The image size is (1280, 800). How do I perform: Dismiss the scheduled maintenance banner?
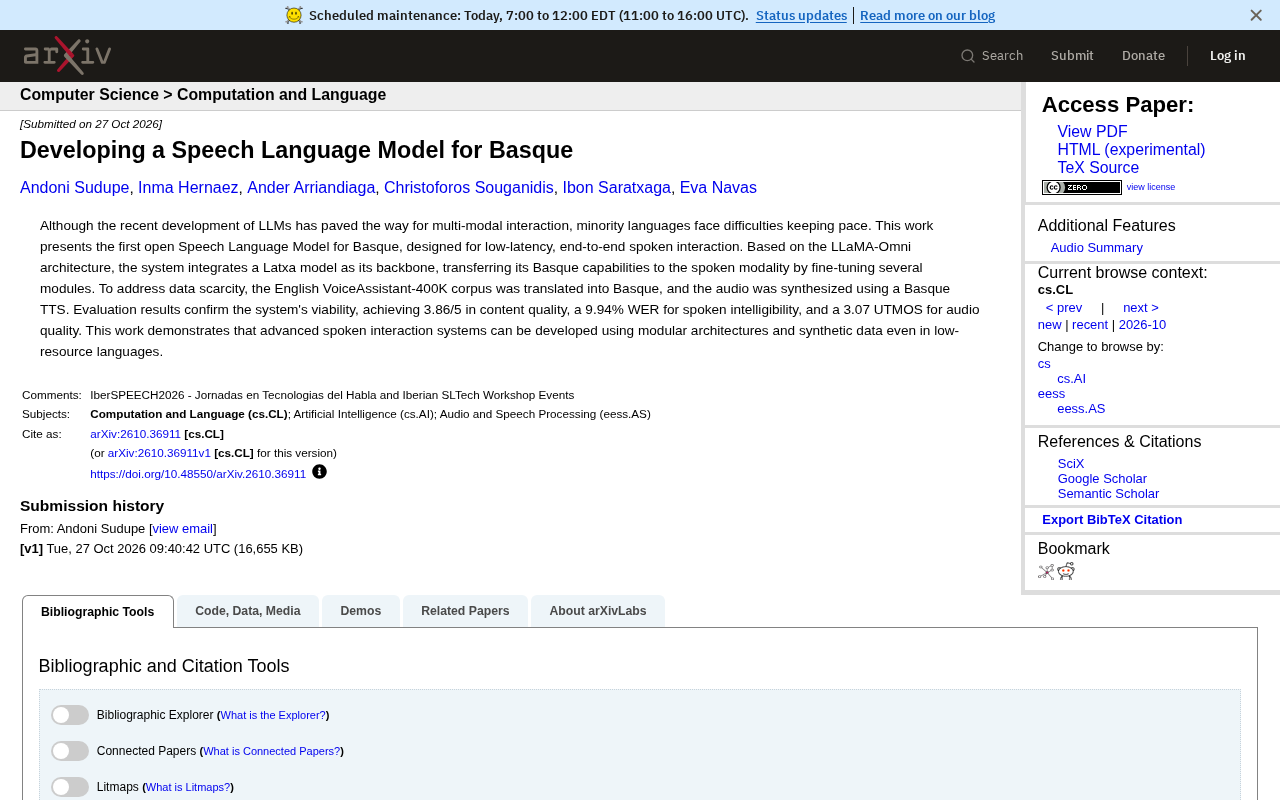click(1256, 15)
